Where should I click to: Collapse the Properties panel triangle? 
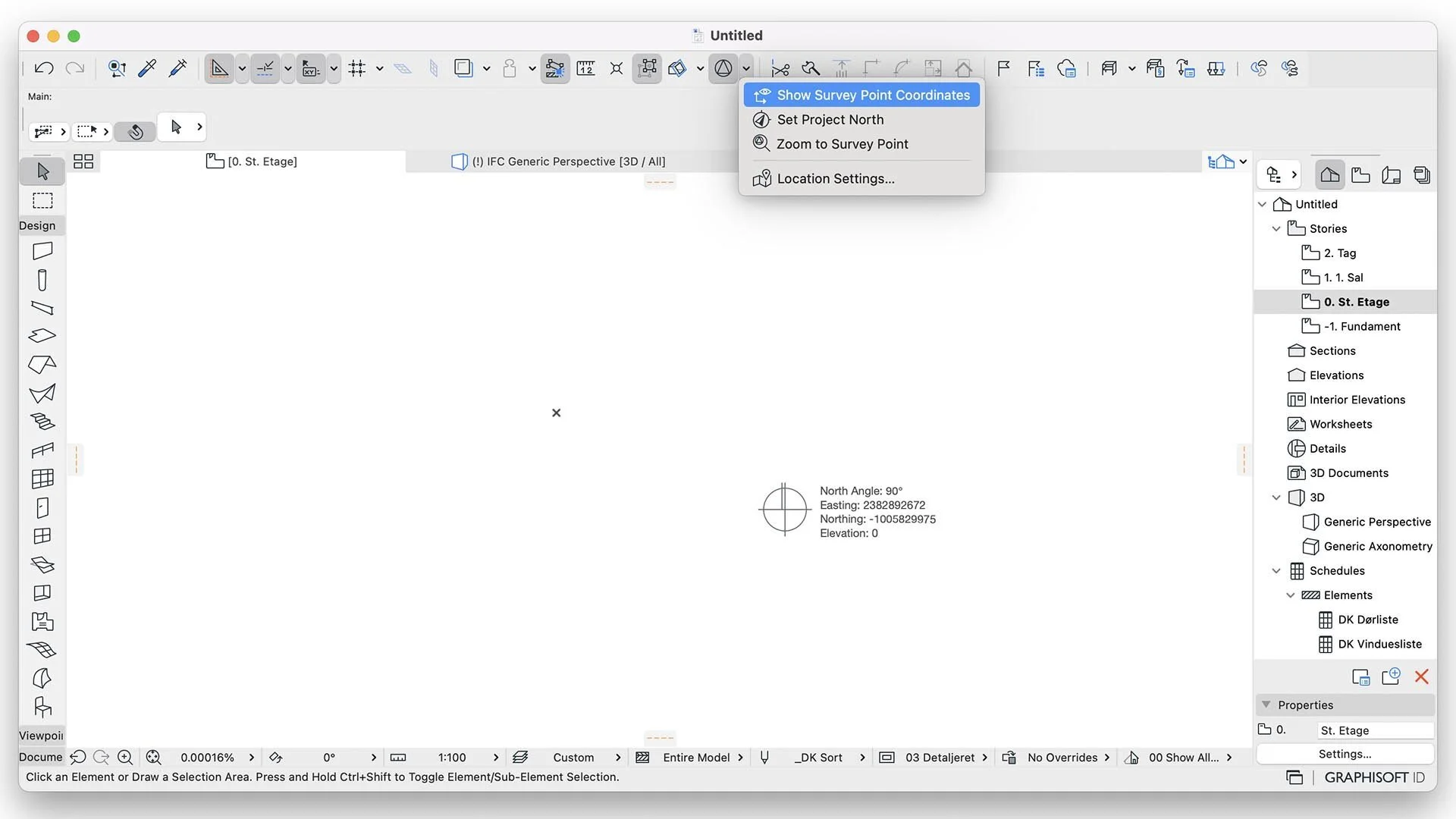(1266, 705)
